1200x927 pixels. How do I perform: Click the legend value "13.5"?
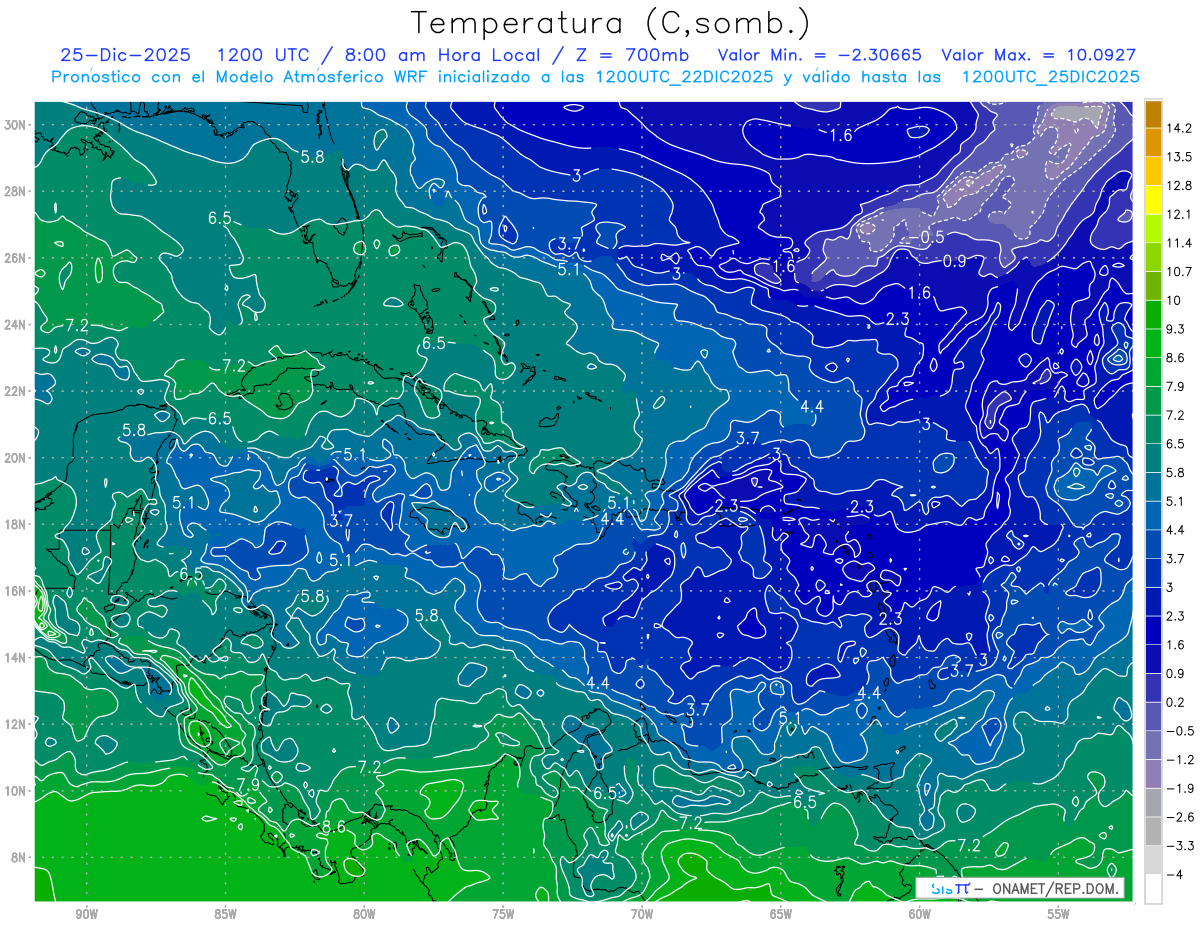tap(1179, 157)
